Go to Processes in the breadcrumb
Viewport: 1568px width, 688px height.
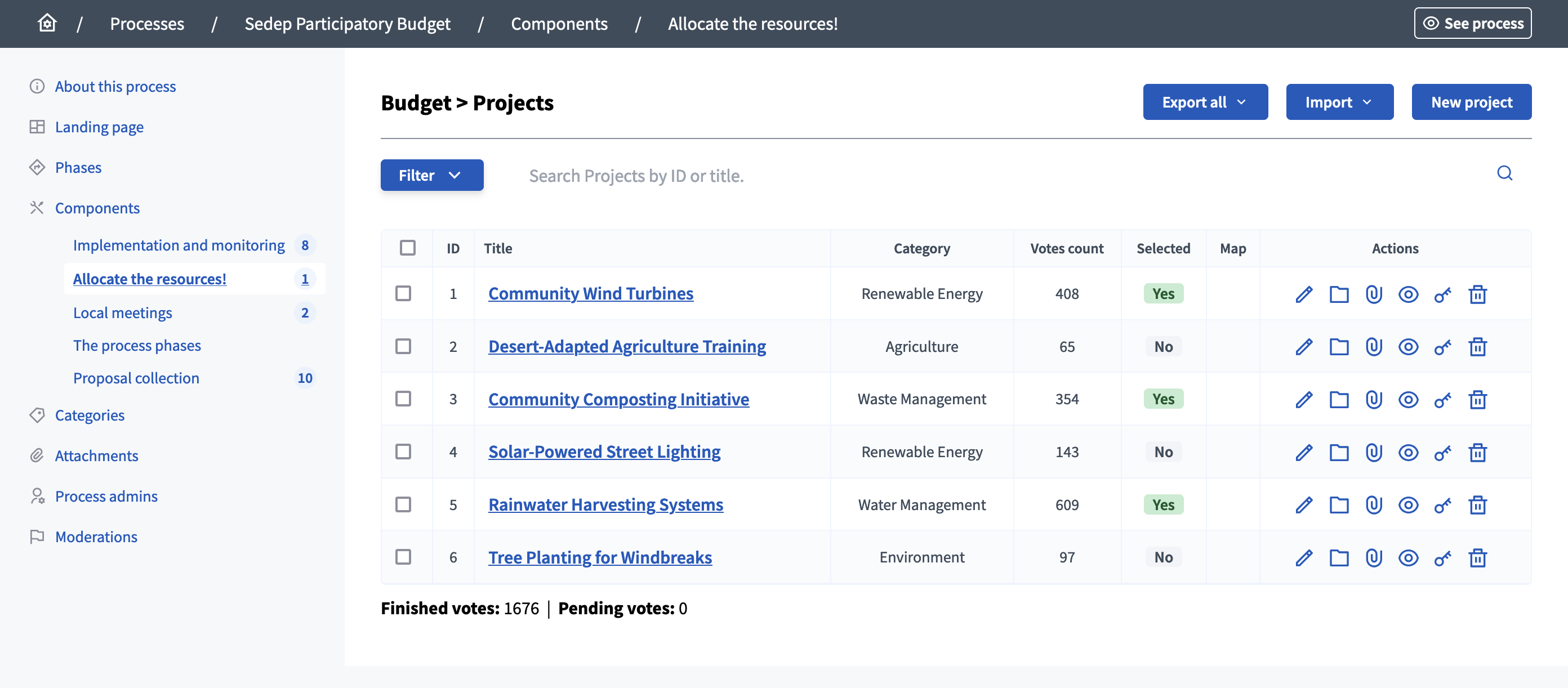(146, 24)
